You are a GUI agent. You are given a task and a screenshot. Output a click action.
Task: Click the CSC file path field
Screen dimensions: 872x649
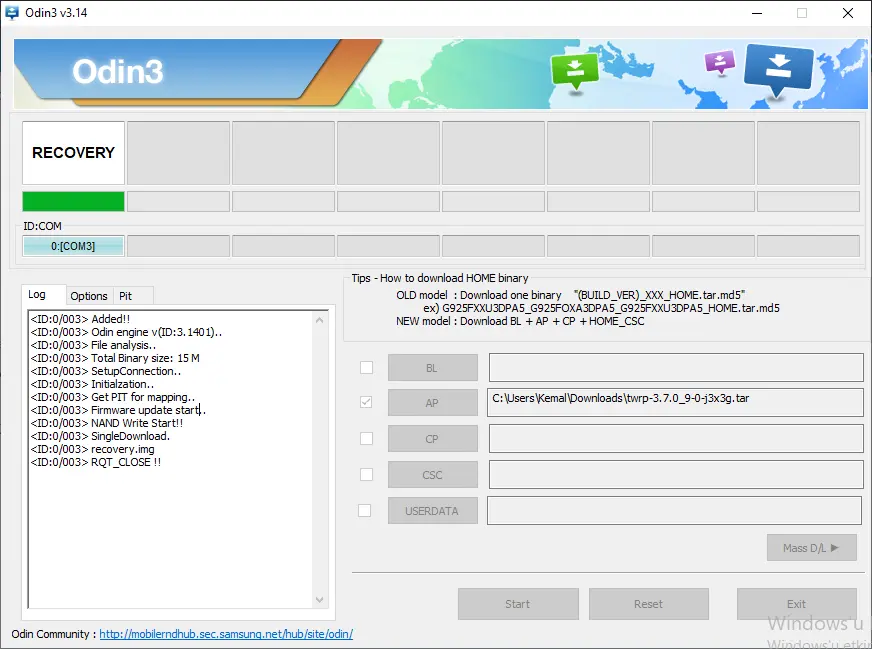pos(676,474)
